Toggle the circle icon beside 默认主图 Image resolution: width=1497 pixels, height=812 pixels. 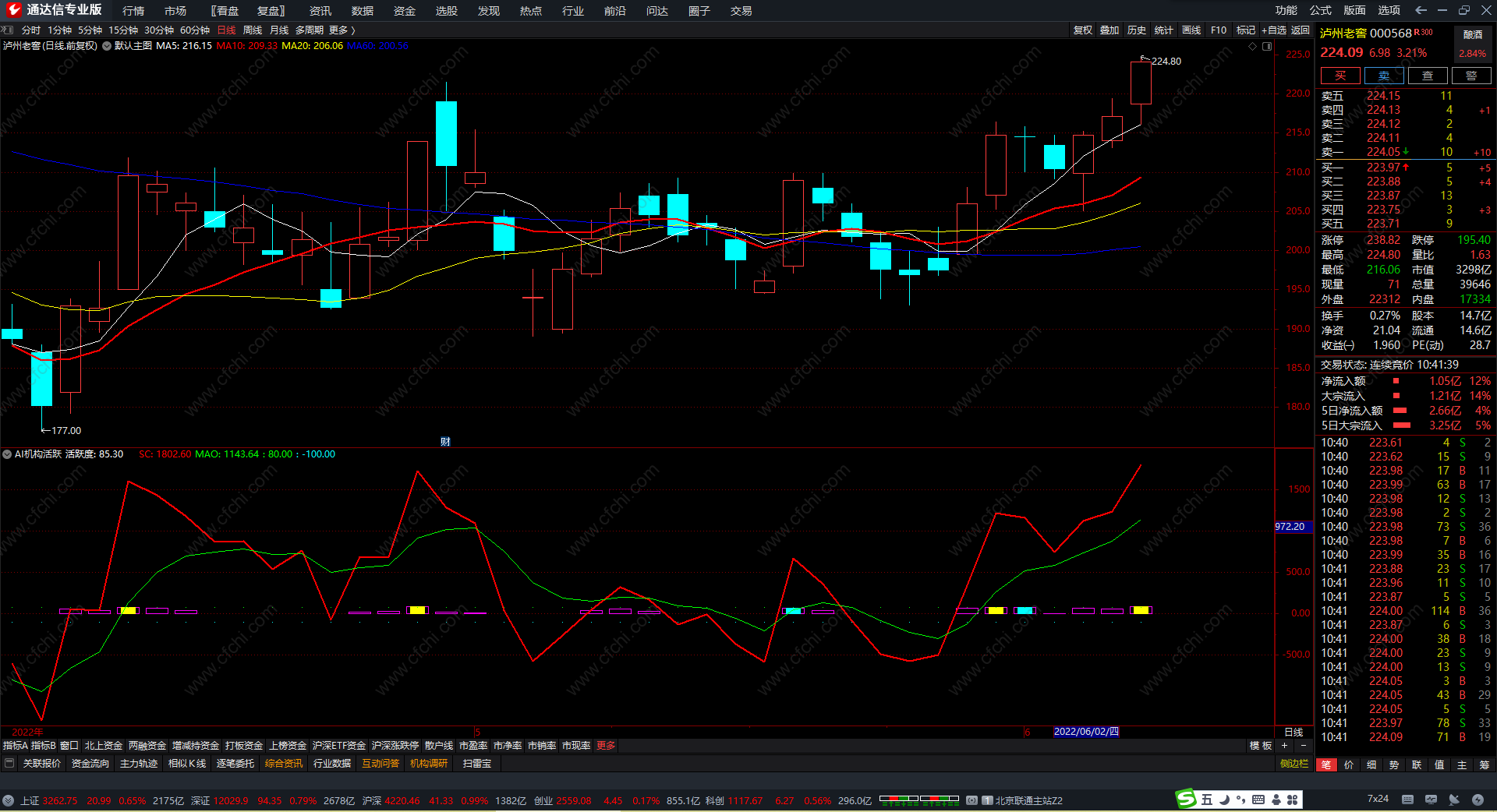click(x=107, y=46)
